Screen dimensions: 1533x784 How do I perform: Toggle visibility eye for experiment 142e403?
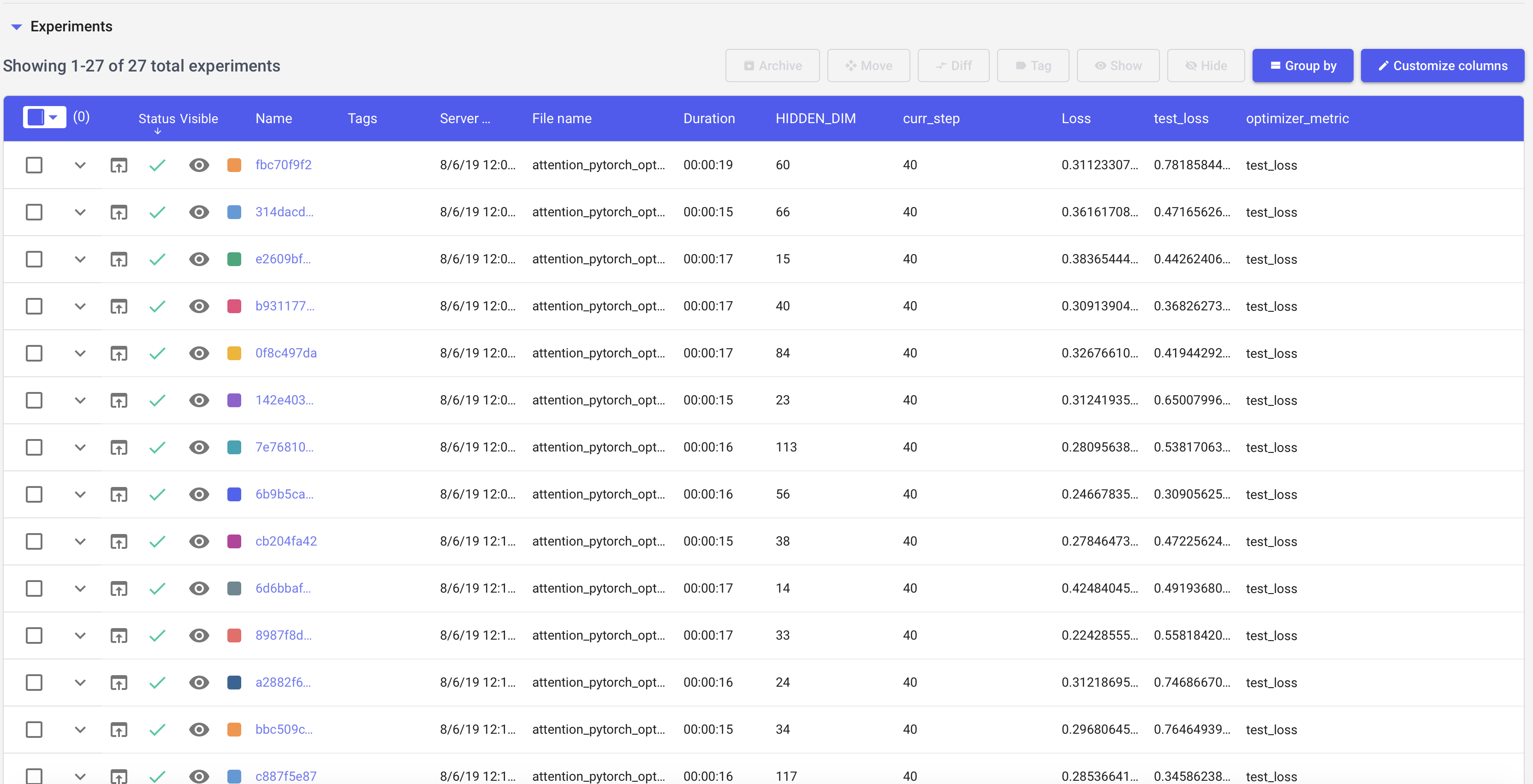(x=199, y=400)
